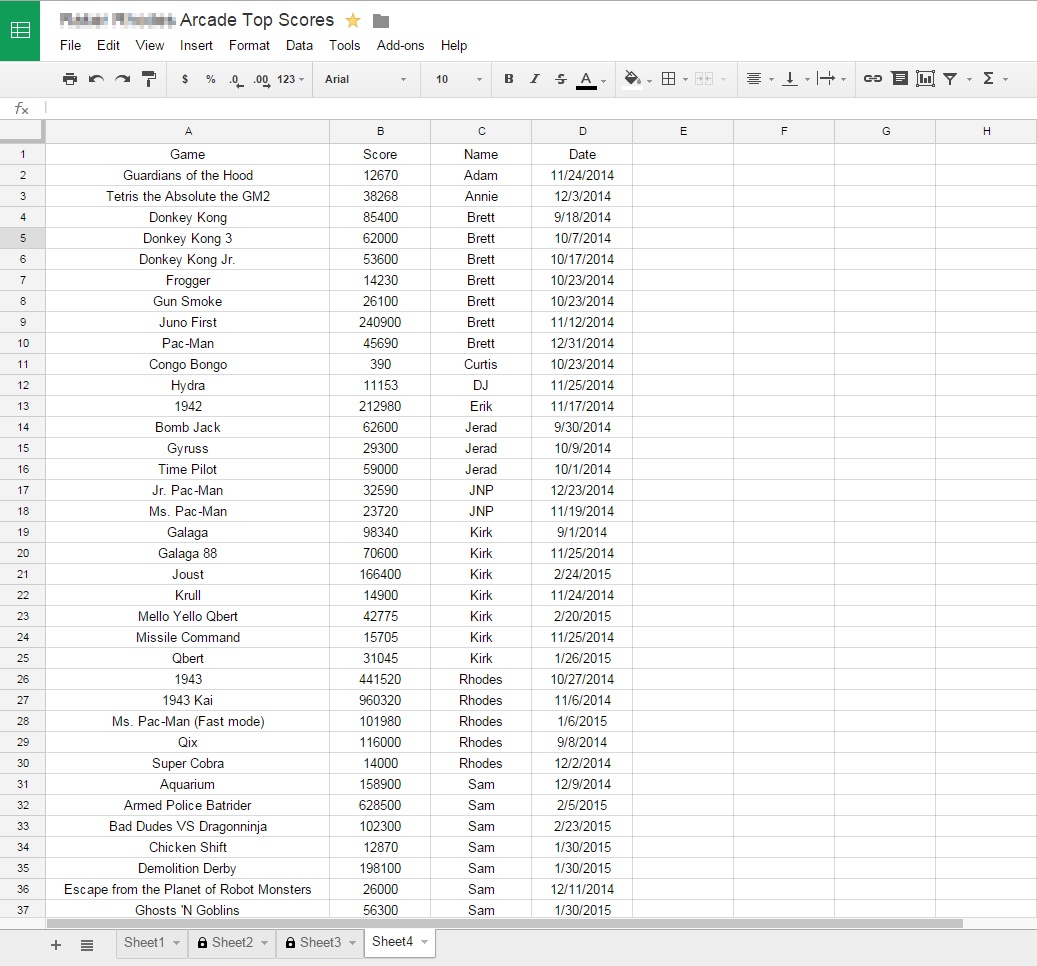Screen dimensions: 1037x966
Task: Select the Paint format tool
Action: pos(149,79)
